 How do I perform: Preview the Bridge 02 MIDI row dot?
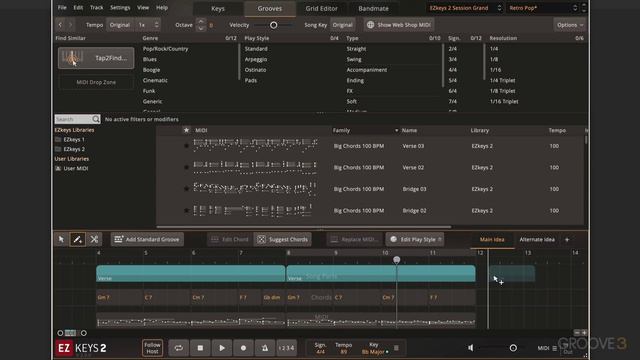point(187,211)
